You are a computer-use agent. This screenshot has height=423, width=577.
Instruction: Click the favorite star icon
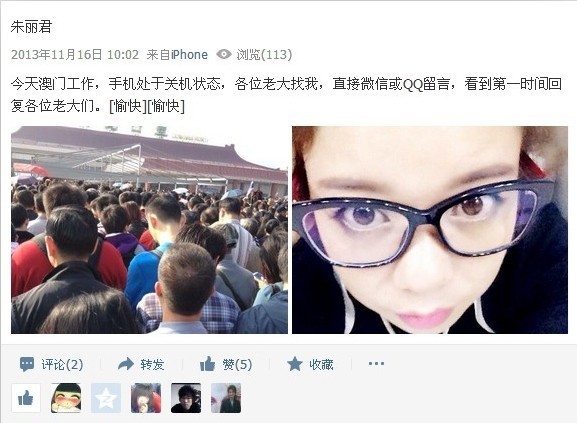294,364
